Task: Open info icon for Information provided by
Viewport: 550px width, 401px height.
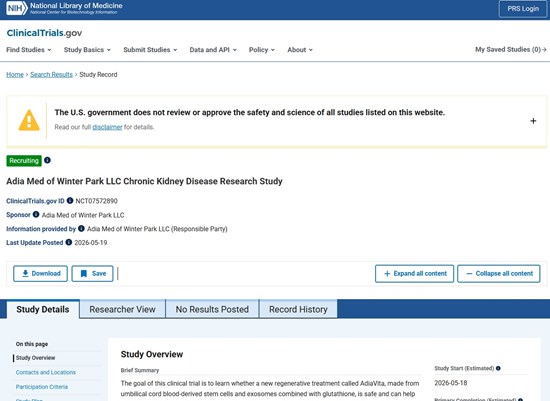Action: (x=81, y=228)
